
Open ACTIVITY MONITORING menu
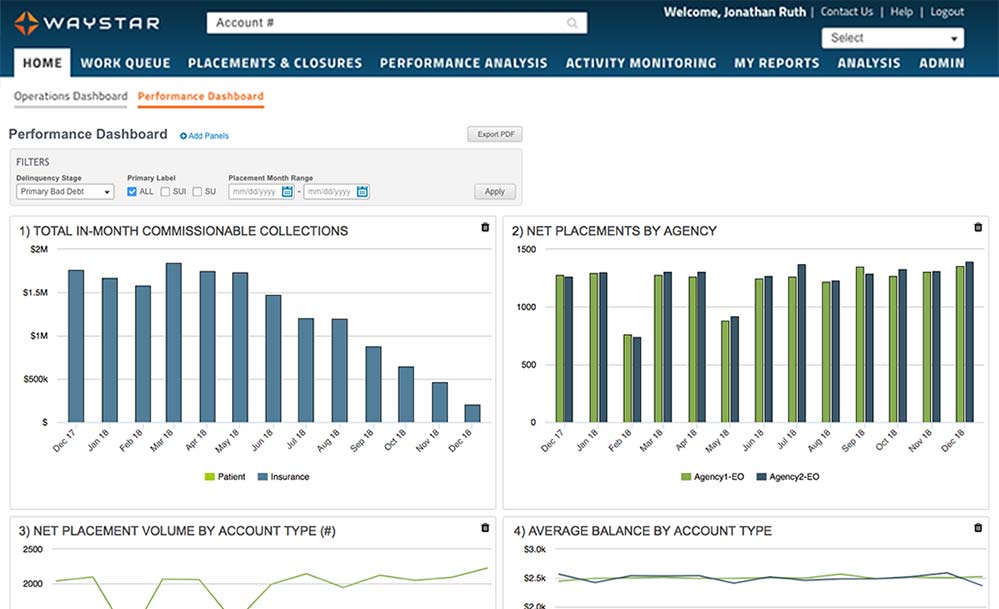tap(641, 63)
